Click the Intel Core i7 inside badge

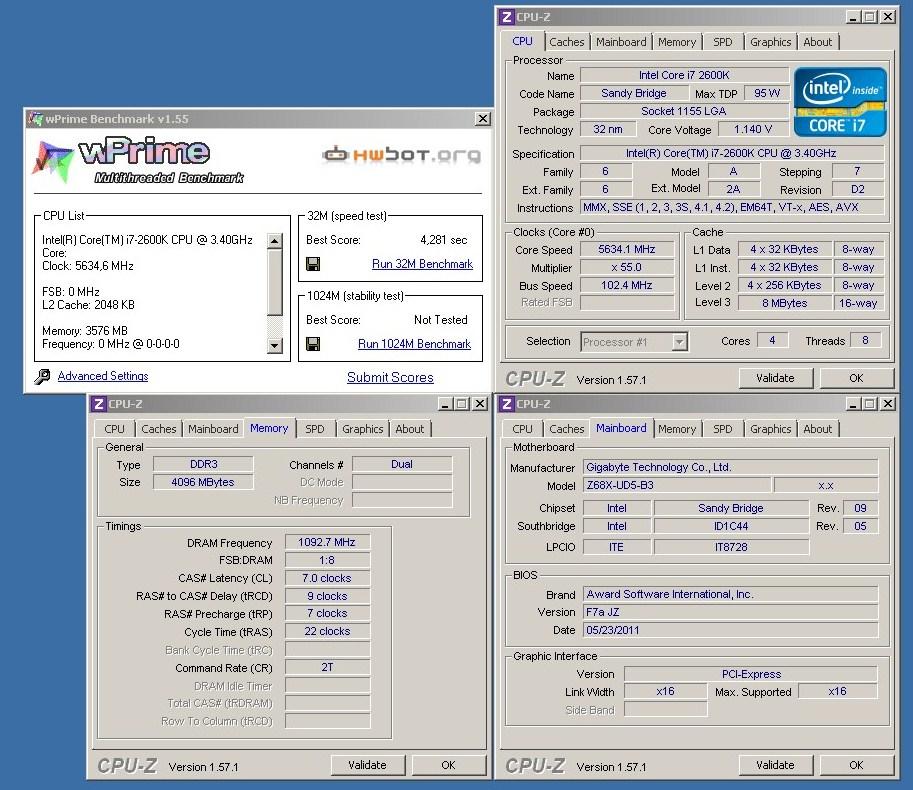(x=840, y=102)
